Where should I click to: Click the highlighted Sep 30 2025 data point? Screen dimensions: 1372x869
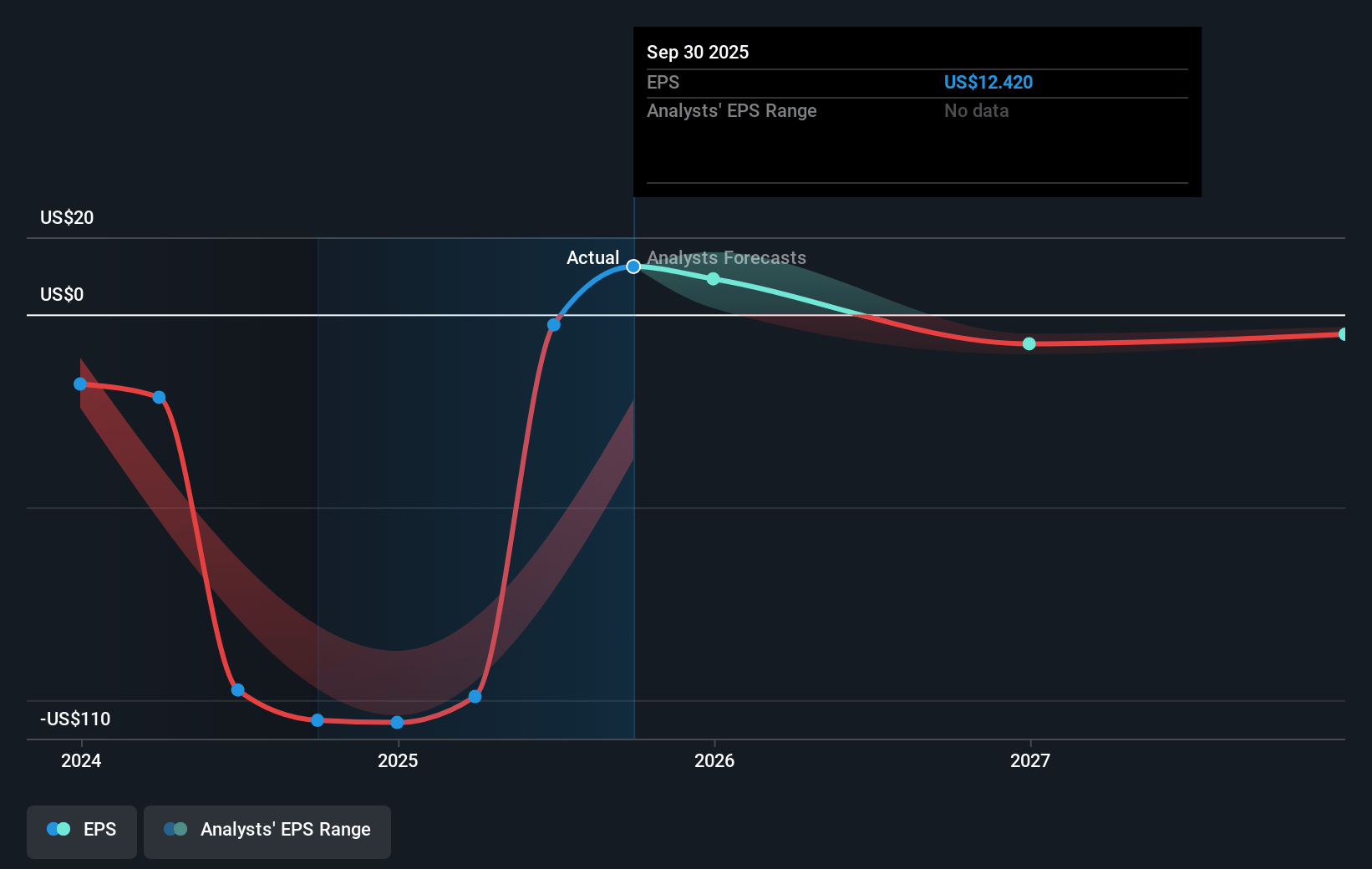click(633, 267)
